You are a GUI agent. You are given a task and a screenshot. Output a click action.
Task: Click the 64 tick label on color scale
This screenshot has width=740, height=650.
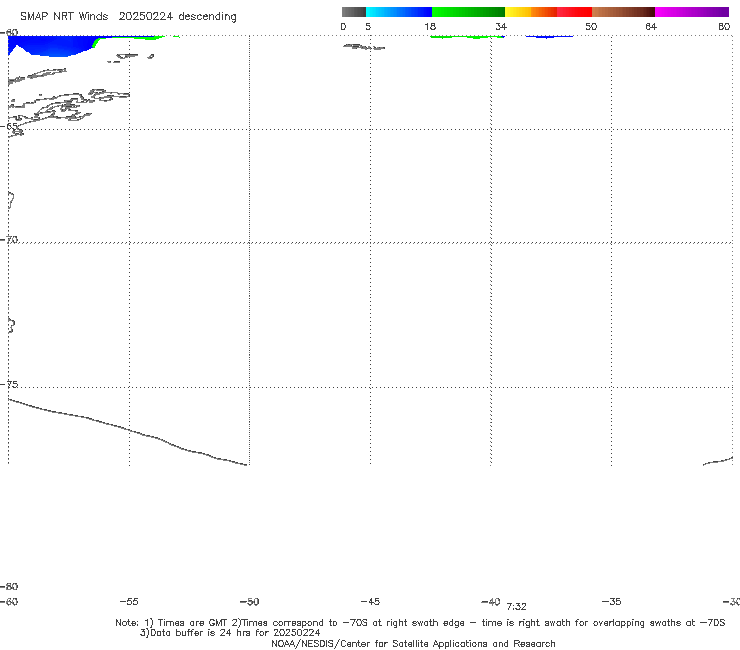click(x=651, y=27)
